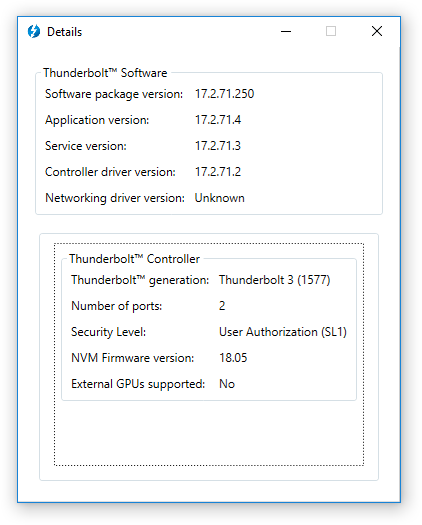This screenshot has width=422, height=525.
Task: Select the Thunderbolt Controller group heading
Action: tap(134, 259)
